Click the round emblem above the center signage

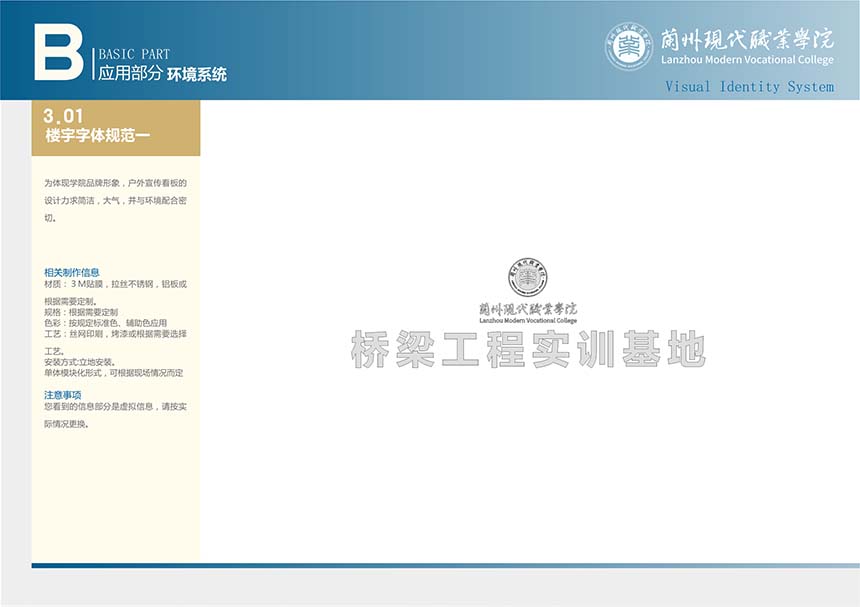click(527, 277)
